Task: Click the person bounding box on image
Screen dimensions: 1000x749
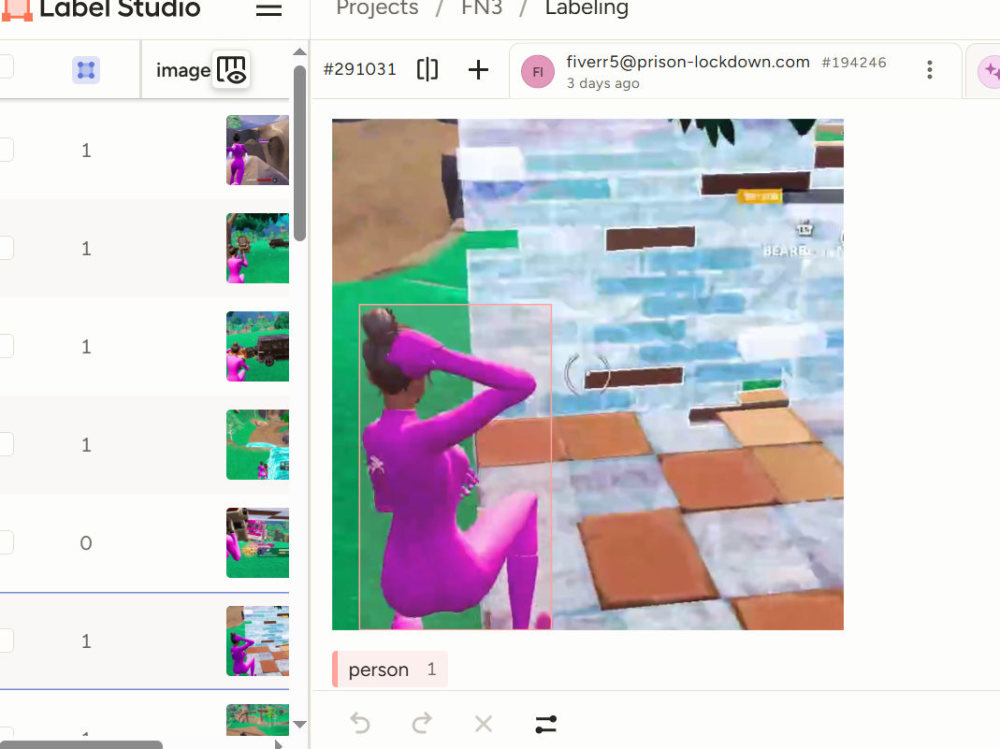Action: (x=455, y=466)
